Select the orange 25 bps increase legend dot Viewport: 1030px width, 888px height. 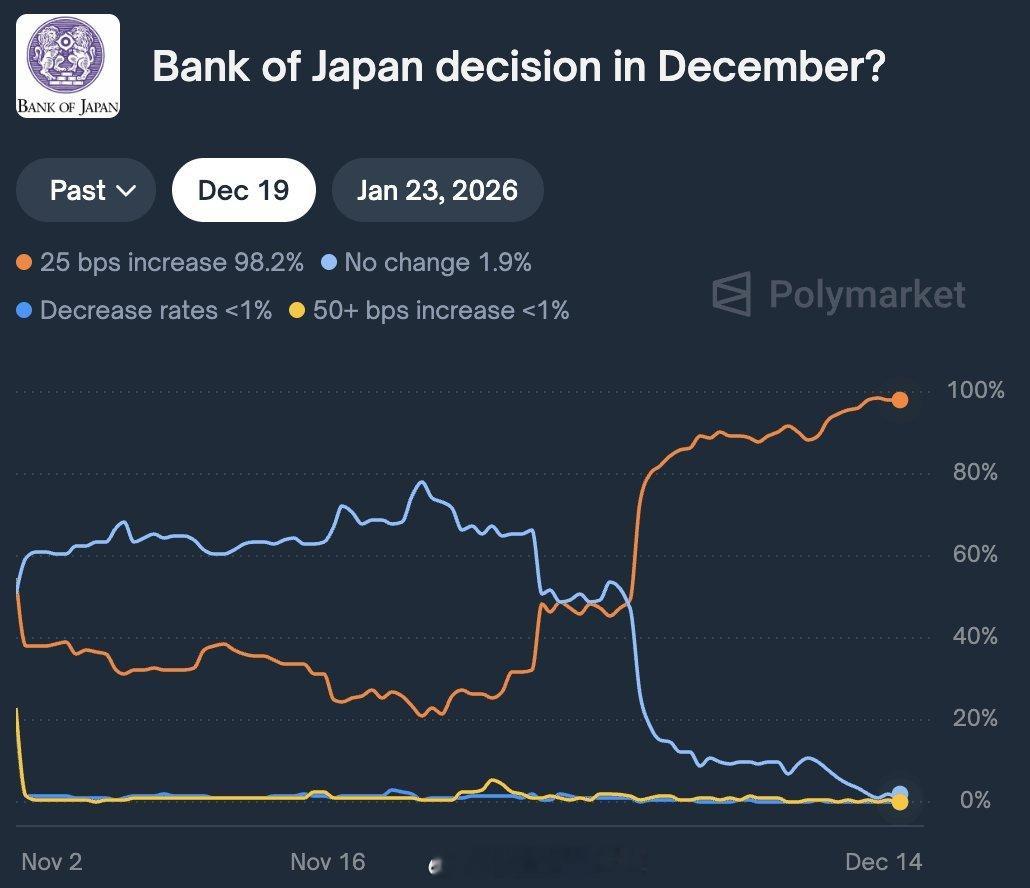pyautogui.click(x=27, y=262)
